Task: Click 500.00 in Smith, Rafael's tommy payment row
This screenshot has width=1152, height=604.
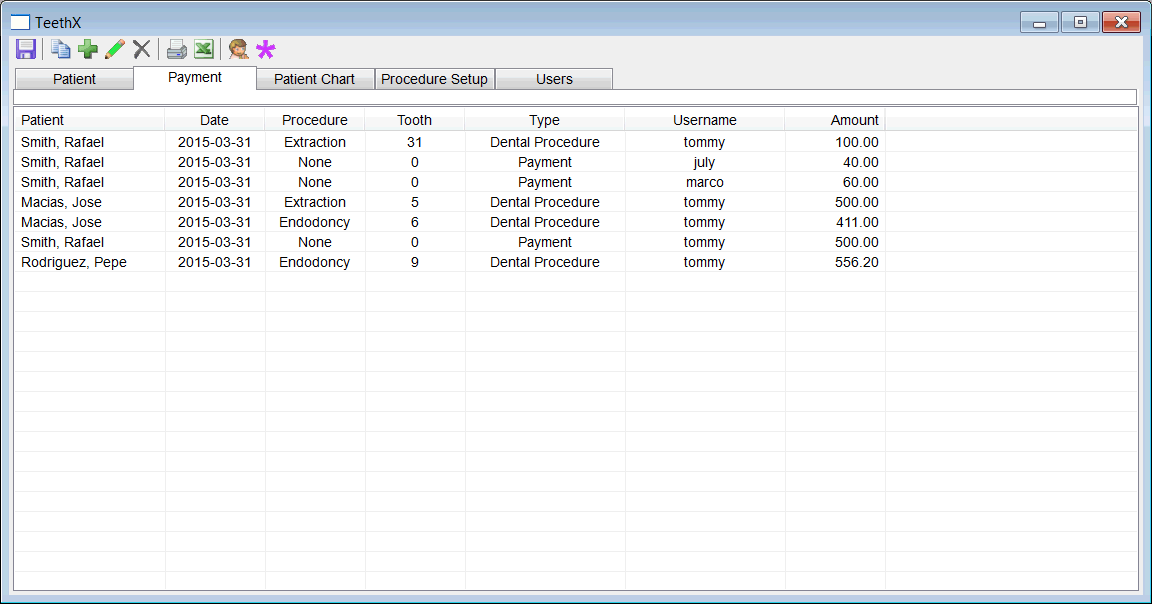Action: [x=857, y=242]
